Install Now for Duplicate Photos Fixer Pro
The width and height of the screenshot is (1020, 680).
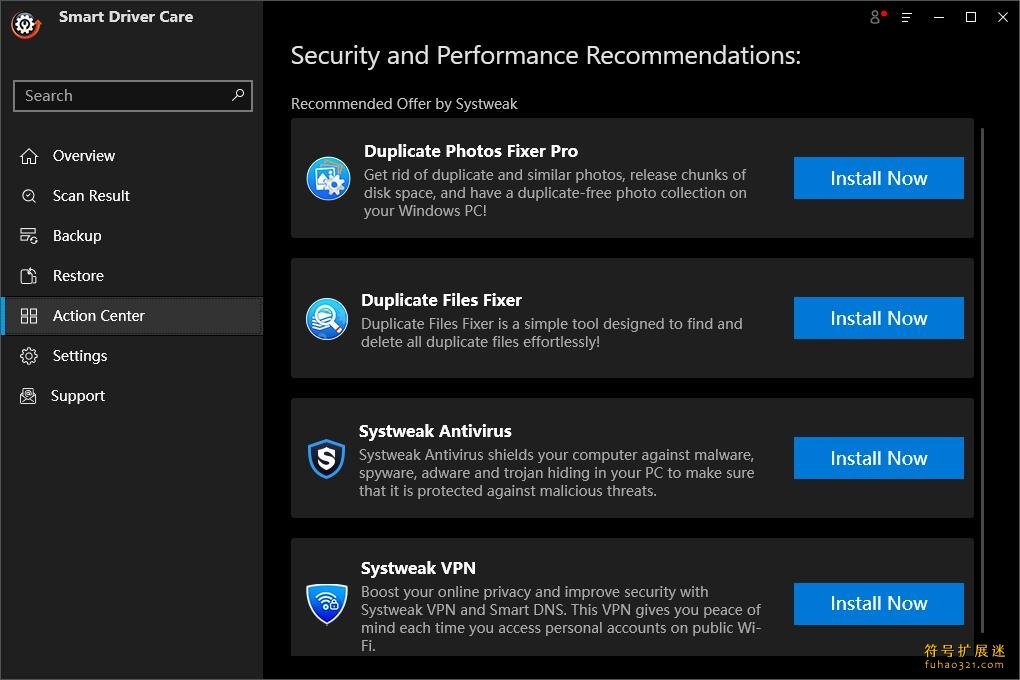pyautogui.click(x=878, y=178)
